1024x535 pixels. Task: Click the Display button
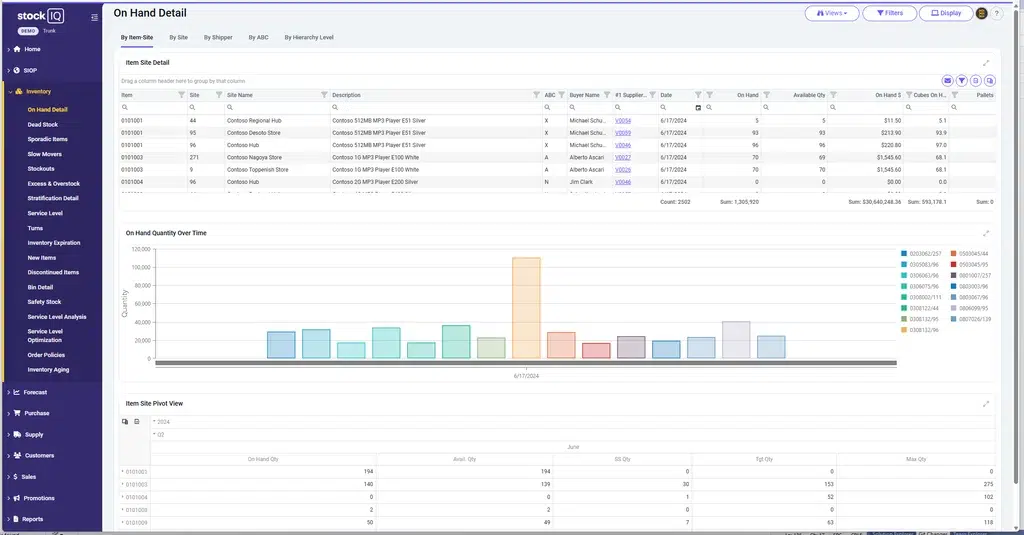pos(946,13)
